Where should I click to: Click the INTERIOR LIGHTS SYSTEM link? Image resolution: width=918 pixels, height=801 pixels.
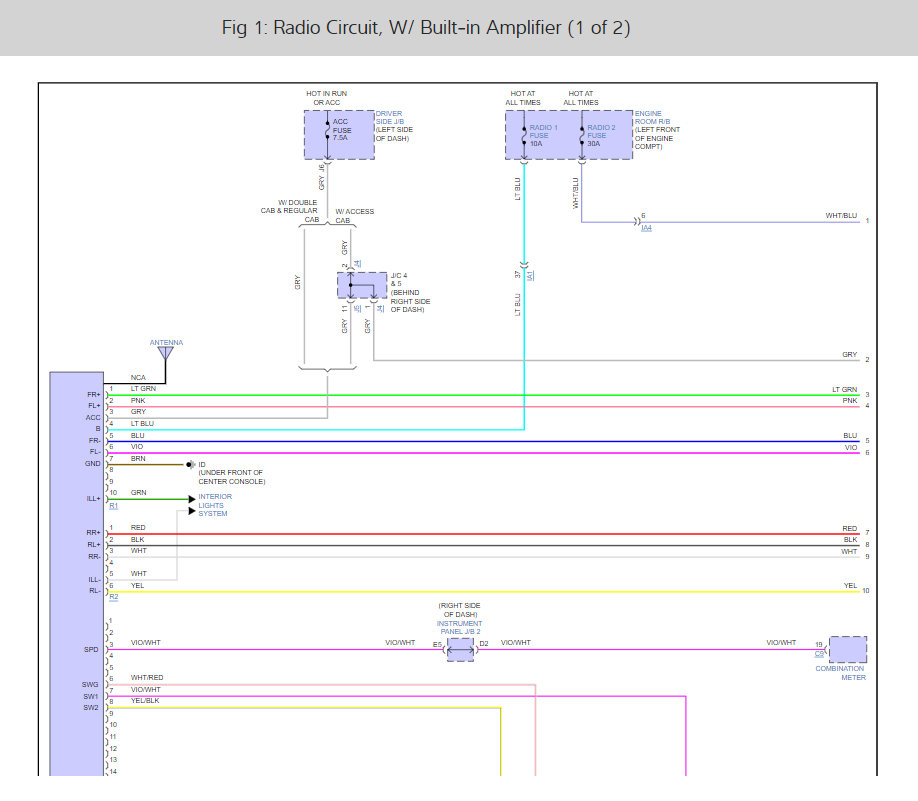point(215,505)
